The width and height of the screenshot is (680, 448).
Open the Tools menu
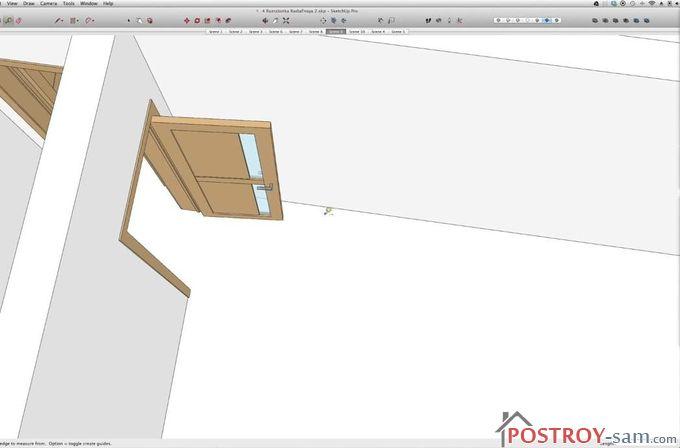[68, 4]
